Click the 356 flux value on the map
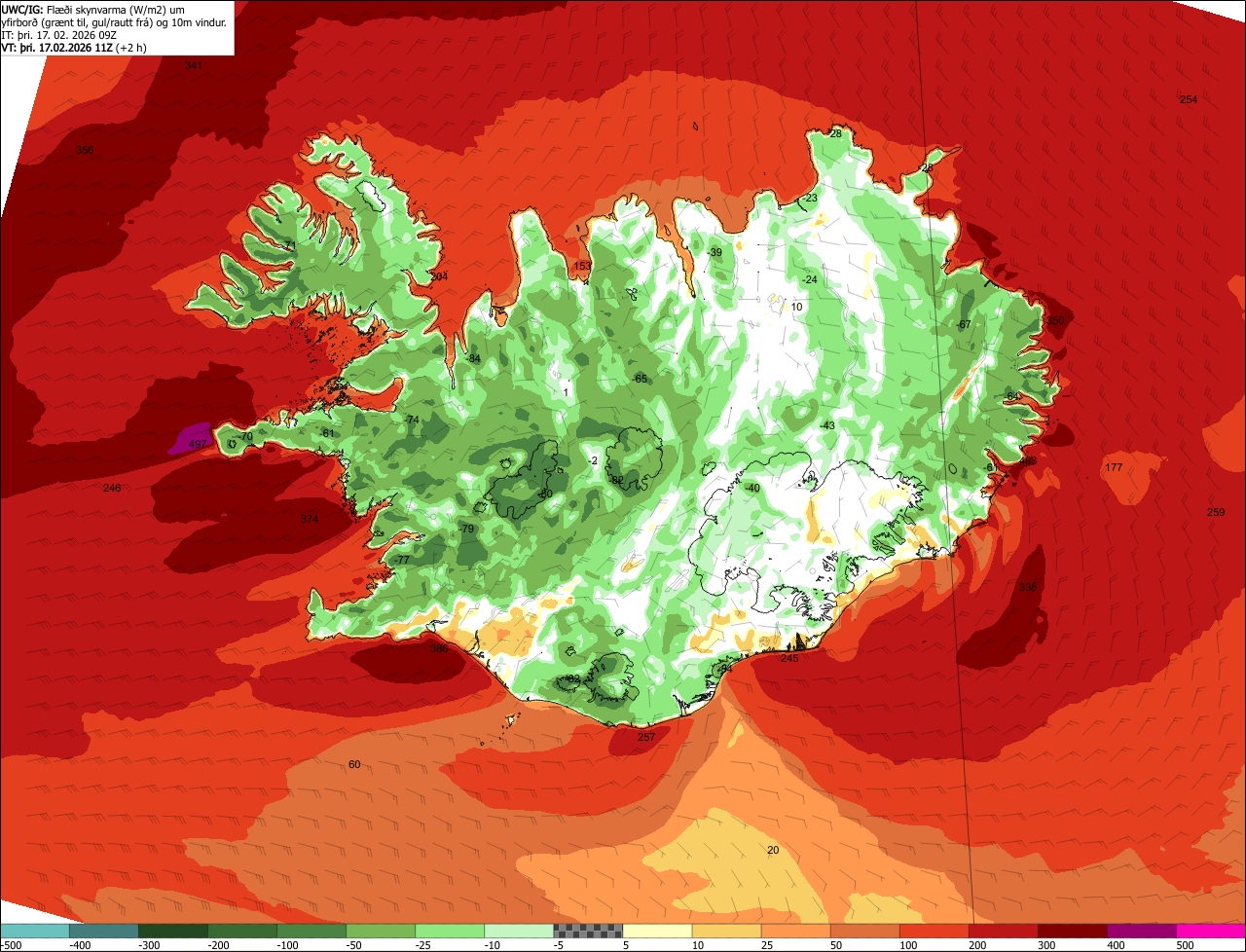This screenshot has height=952, width=1246. tap(85, 150)
